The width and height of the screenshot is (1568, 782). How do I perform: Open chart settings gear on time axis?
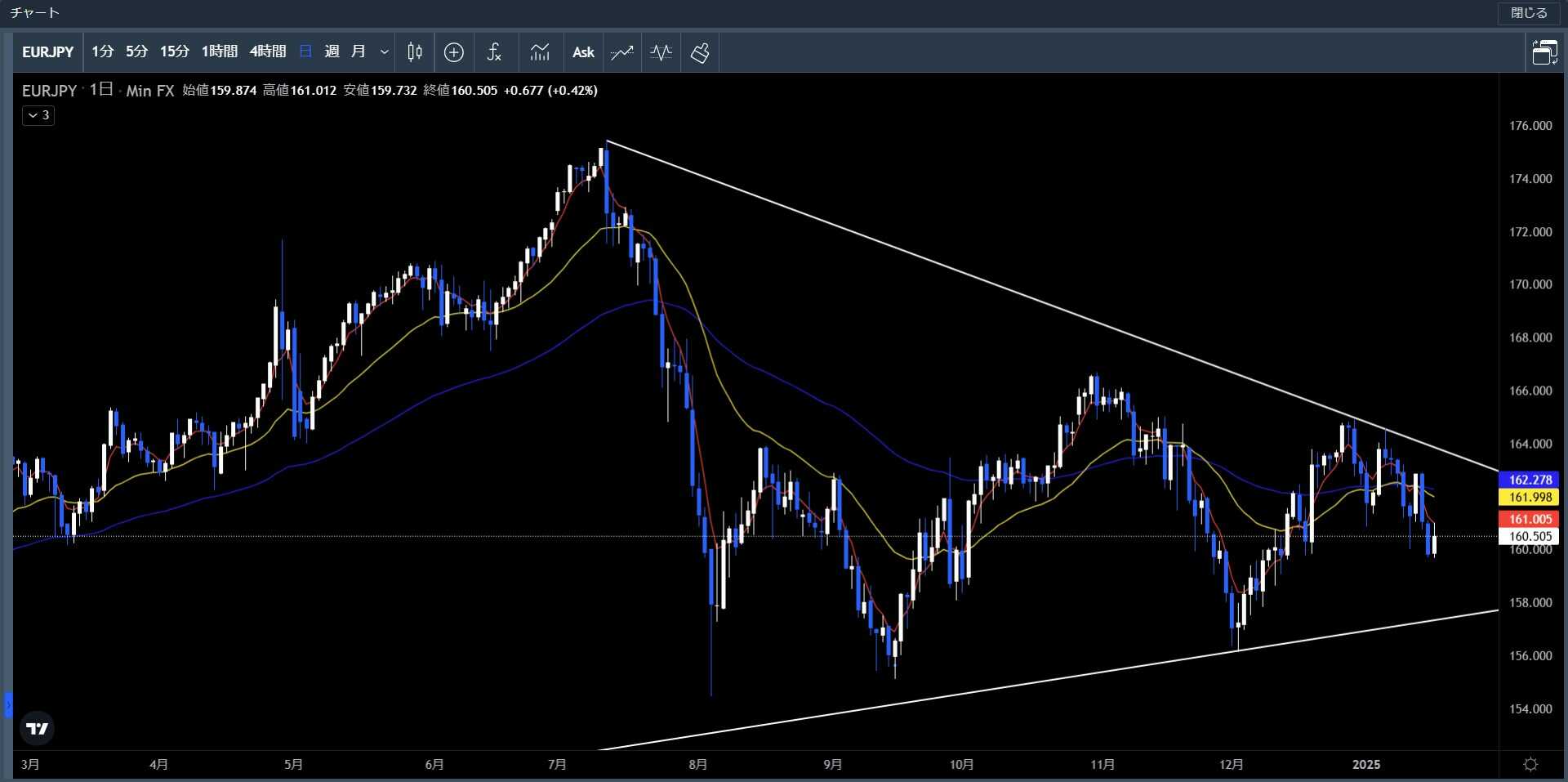point(1531,764)
